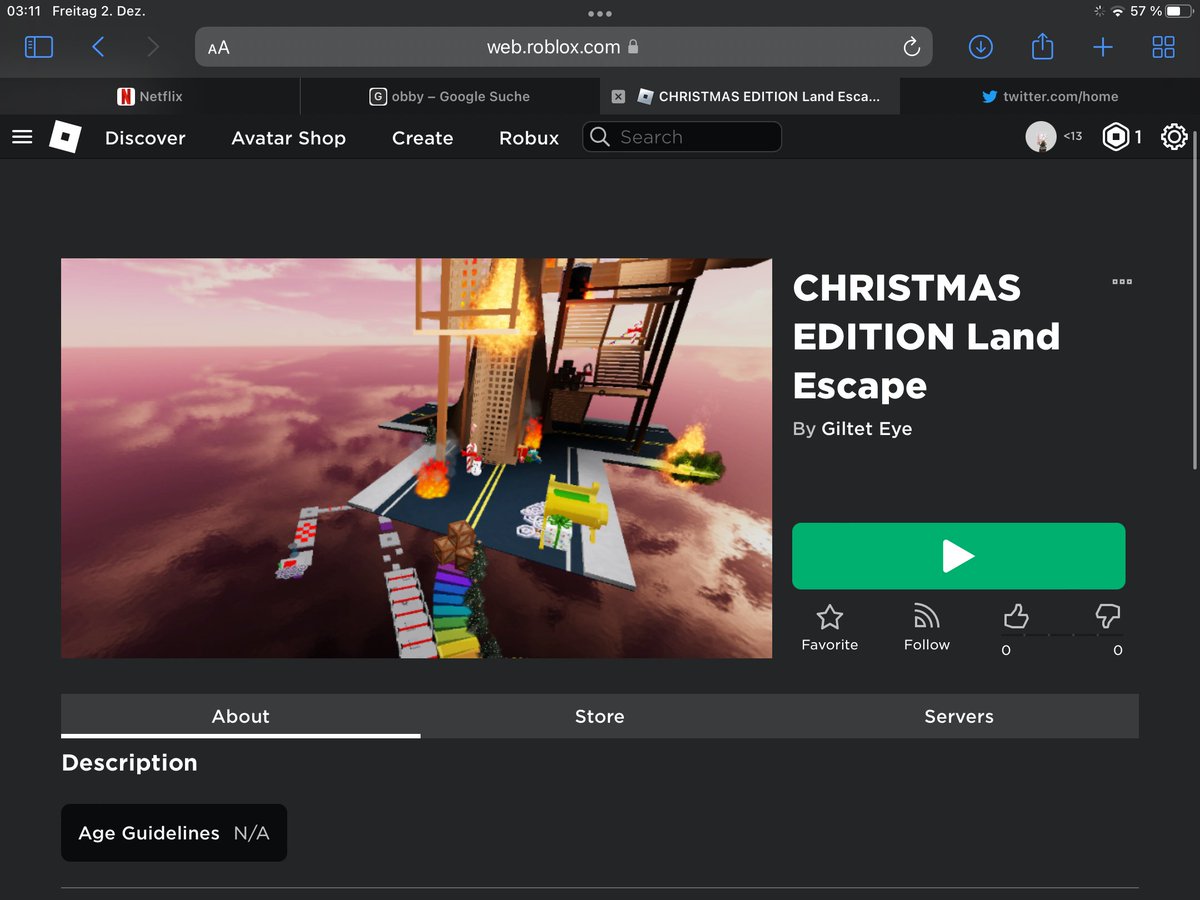
Task: Tap the Safari share icon
Action: [1042, 46]
